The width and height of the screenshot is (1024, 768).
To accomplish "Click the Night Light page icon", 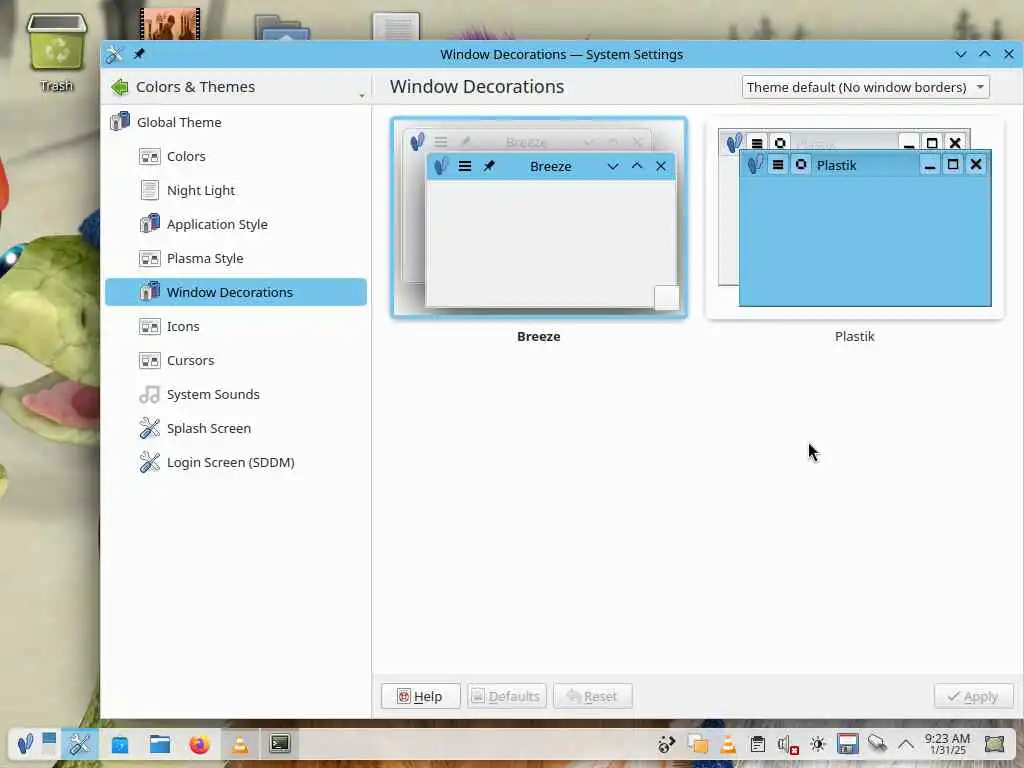I will coord(150,190).
